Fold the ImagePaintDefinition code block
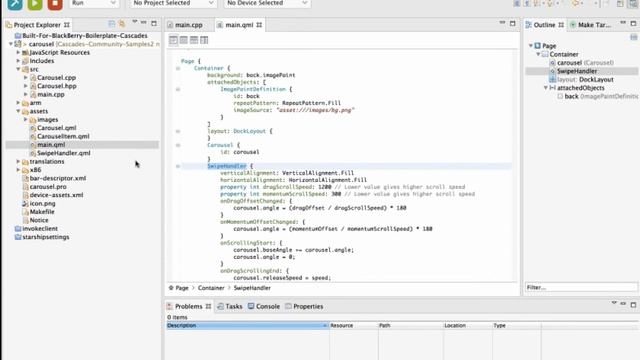The width and height of the screenshot is (640, 360). pyautogui.click(x=178, y=89)
